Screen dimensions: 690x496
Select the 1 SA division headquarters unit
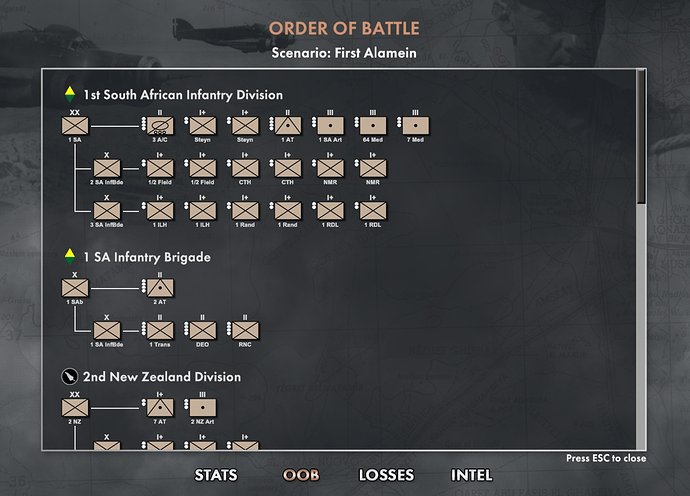(x=75, y=127)
